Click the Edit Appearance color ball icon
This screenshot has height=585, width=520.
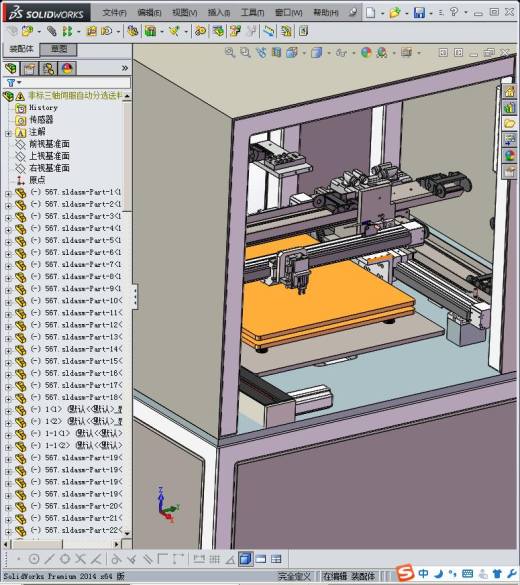pyautogui.click(x=366, y=53)
